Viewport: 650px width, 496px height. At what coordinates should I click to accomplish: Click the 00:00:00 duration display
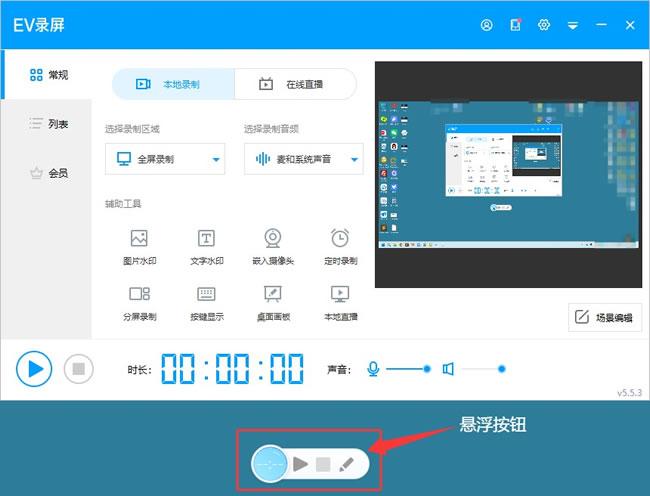point(232,368)
